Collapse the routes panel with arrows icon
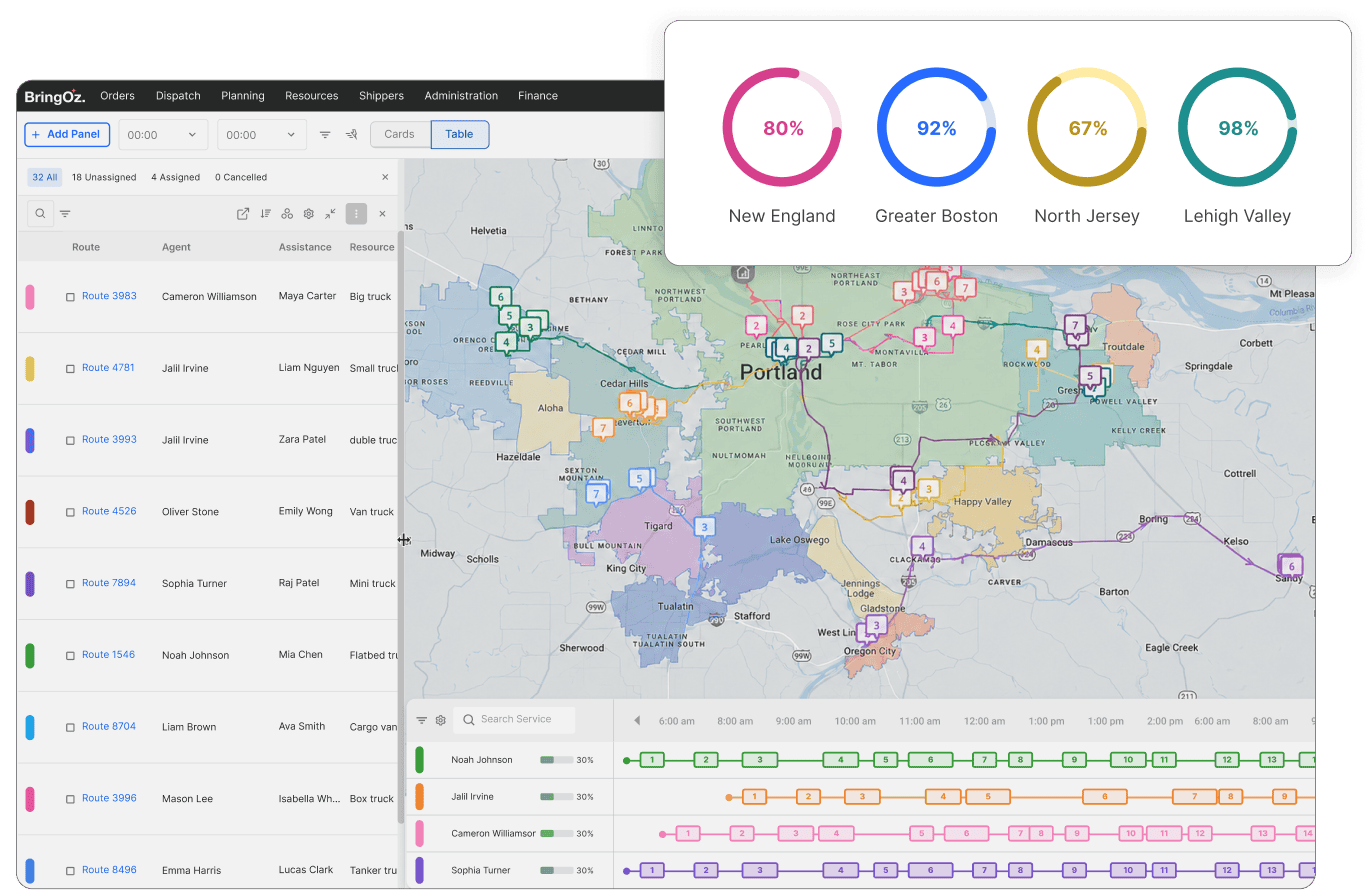This screenshot has height=890, width=1368. point(330,213)
